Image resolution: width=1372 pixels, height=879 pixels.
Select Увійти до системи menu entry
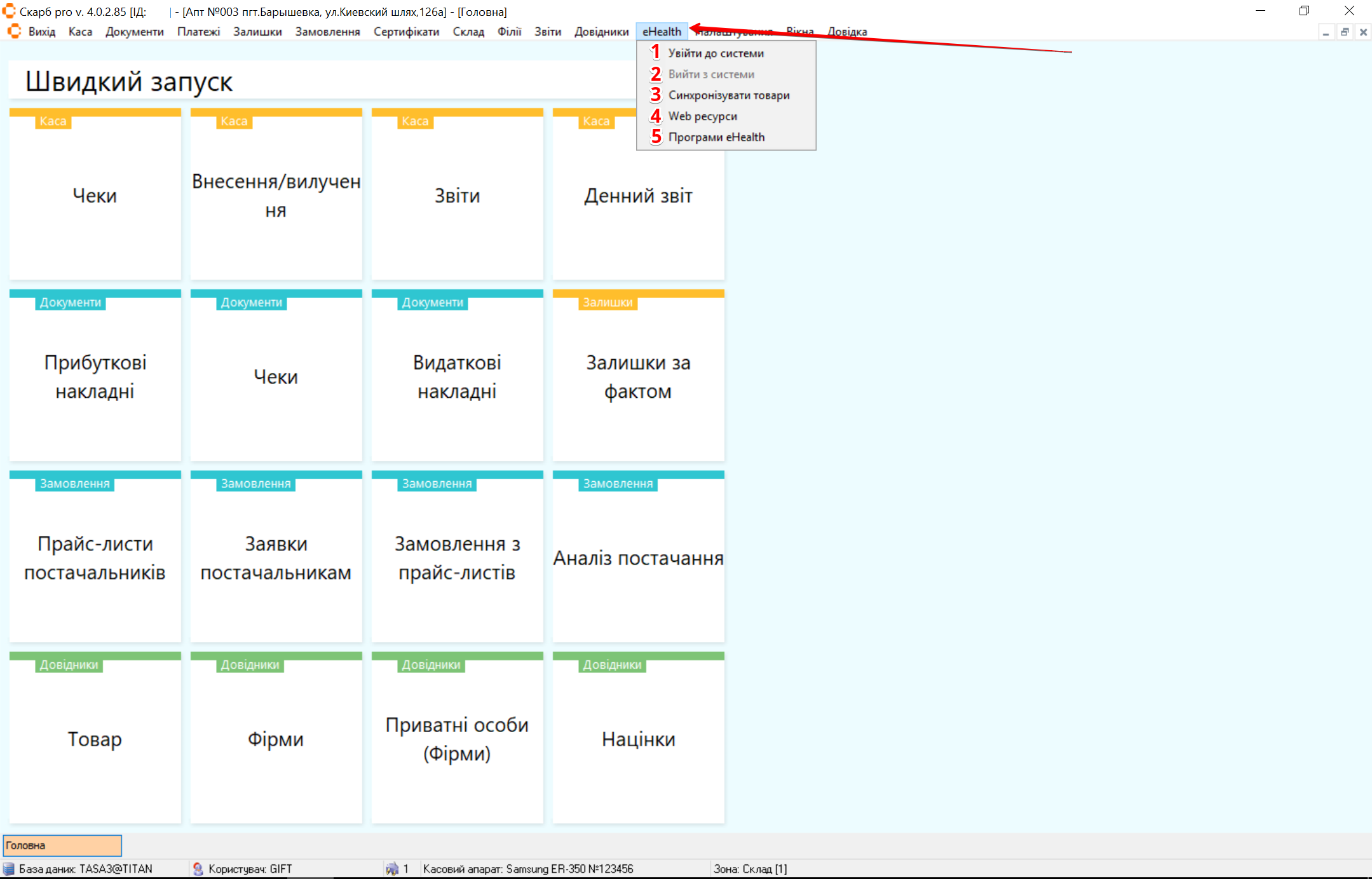click(x=716, y=53)
